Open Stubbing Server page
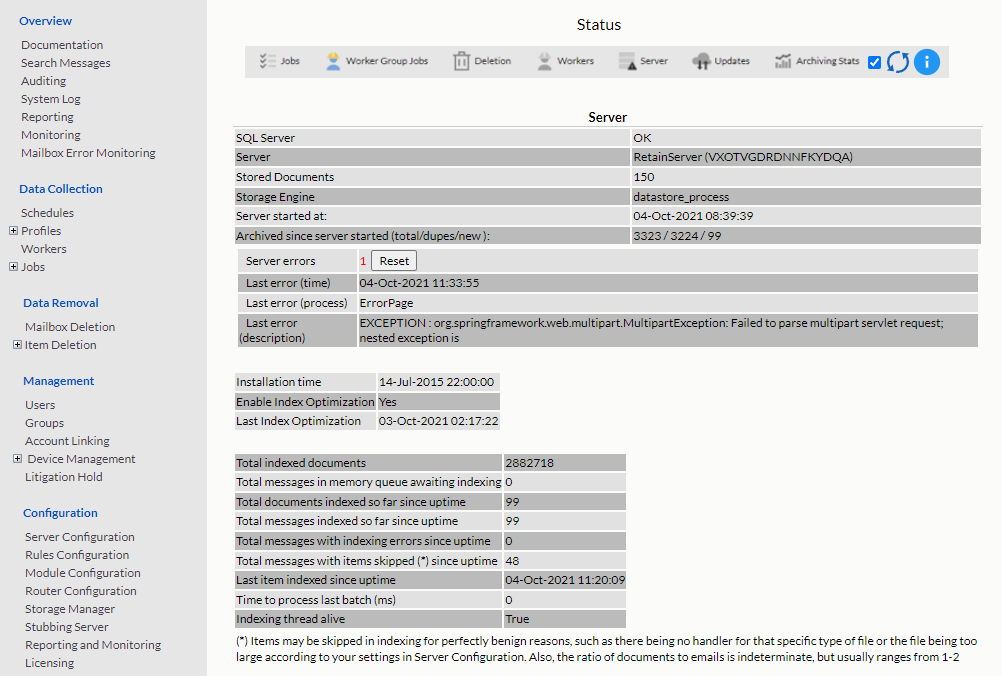The image size is (1002, 676). coord(67,627)
